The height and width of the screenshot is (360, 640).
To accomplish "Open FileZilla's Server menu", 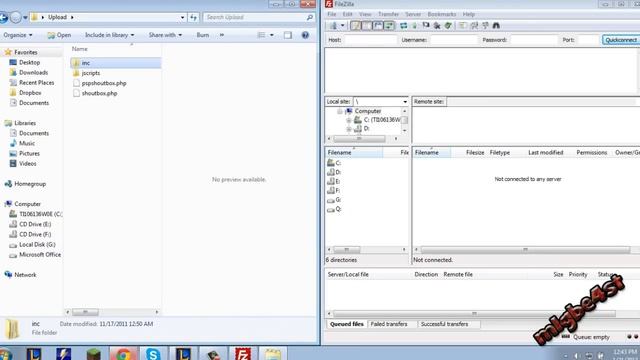I will point(413,14).
